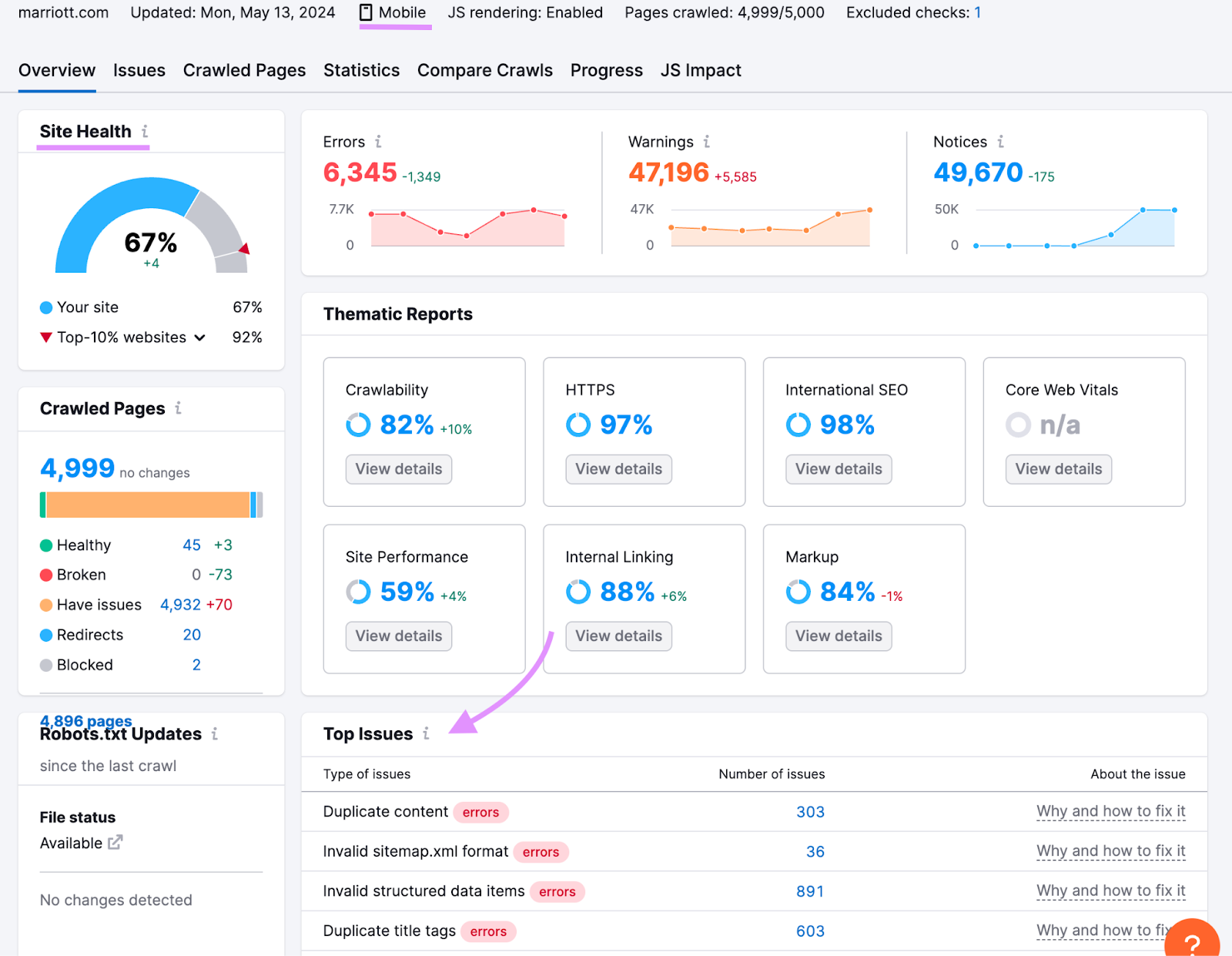The image size is (1232, 956).
Task: Click the HTTPS progress ring icon
Action: click(578, 424)
